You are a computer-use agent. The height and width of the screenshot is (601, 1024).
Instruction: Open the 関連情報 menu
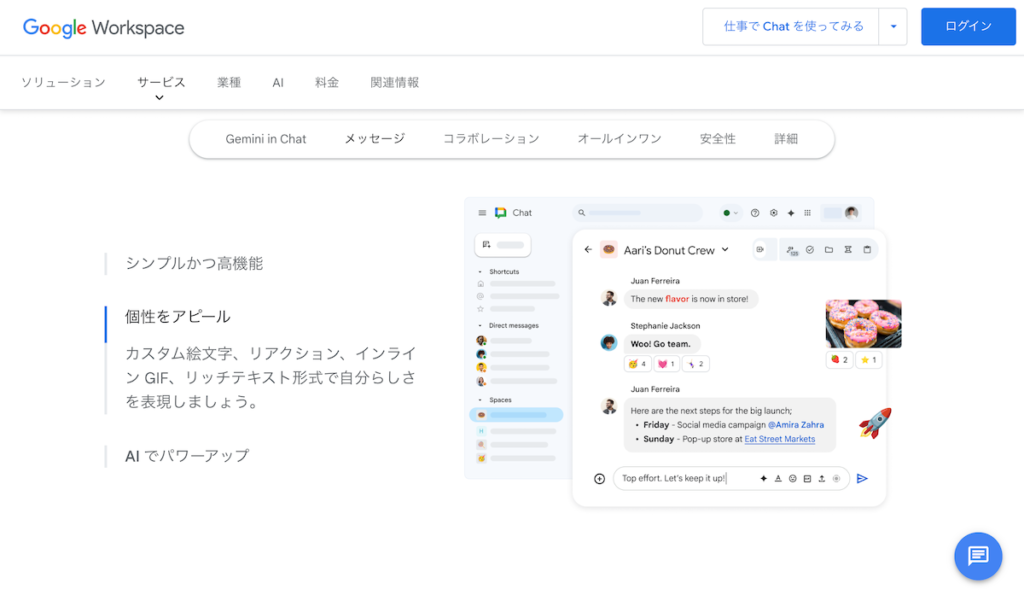(394, 82)
